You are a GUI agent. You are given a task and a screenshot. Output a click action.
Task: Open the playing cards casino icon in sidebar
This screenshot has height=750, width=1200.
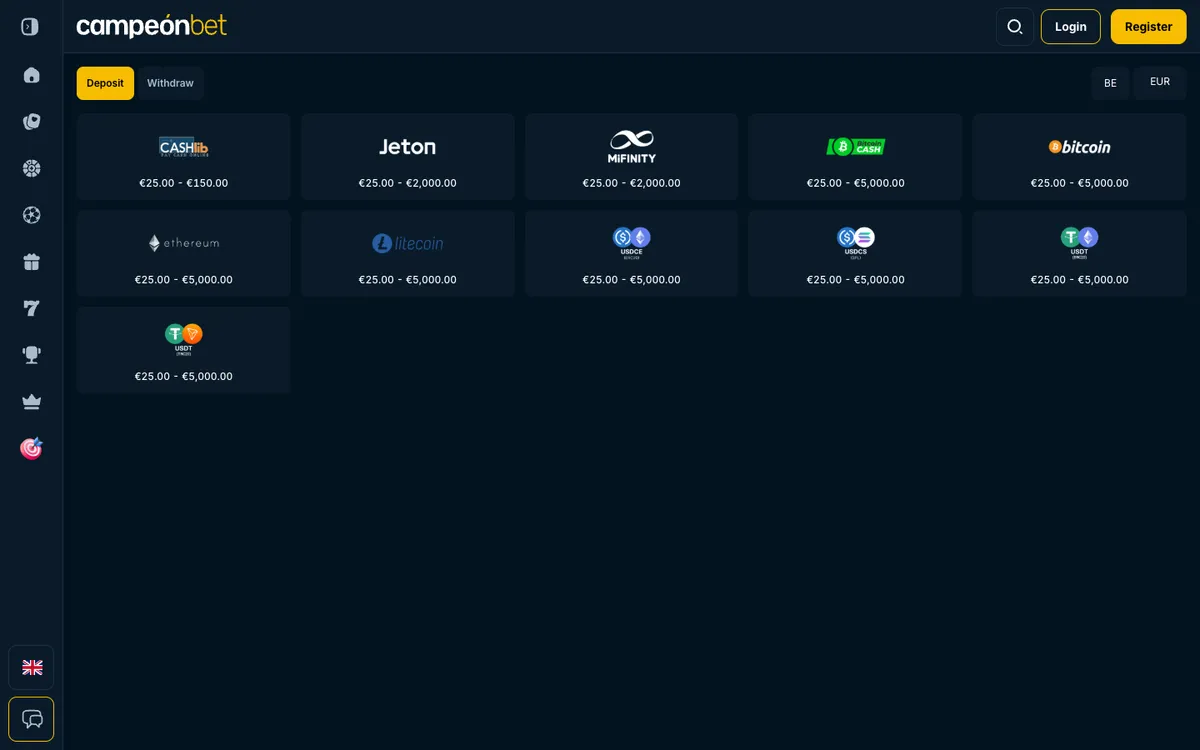(x=31, y=122)
